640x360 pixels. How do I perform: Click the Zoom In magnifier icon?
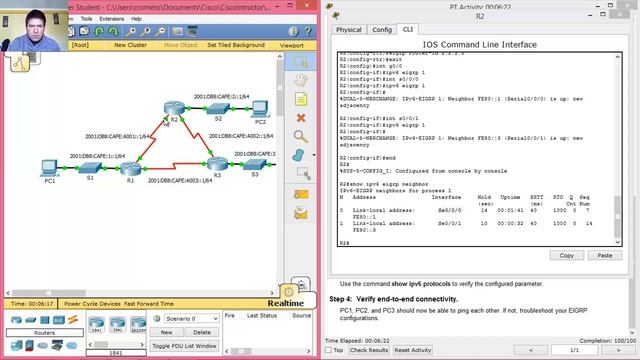click(x=131, y=31)
